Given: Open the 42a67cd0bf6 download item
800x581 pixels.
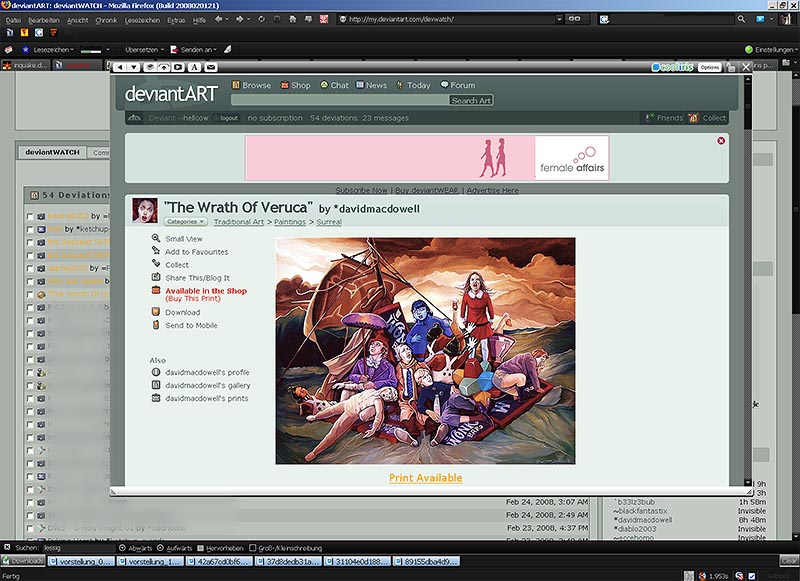Looking at the screenshot, I should tap(219, 562).
